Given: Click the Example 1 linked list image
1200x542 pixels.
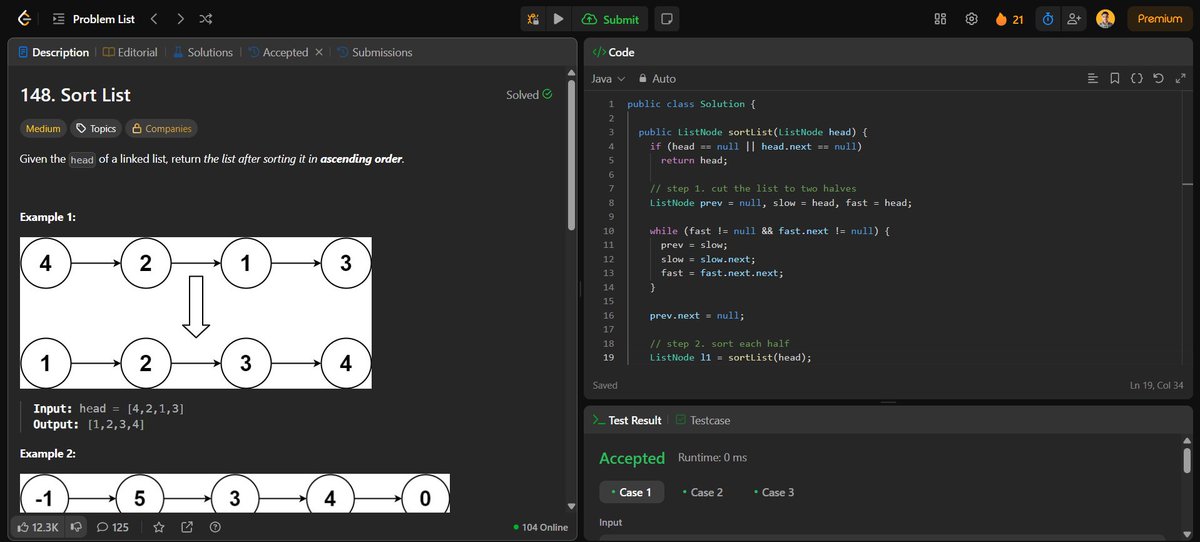Looking at the screenshot, I should 196,313.
